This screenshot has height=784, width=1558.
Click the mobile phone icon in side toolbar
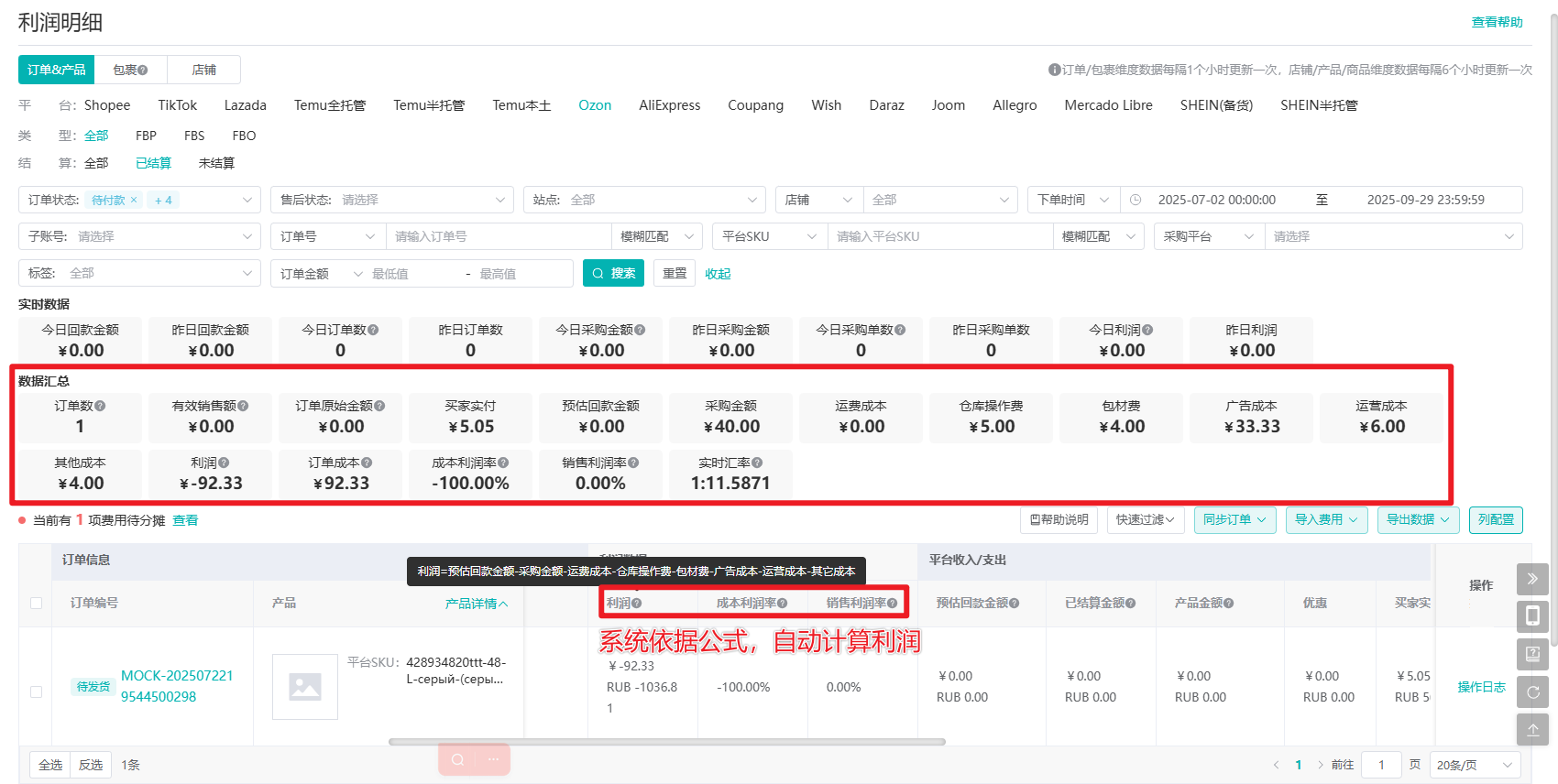(x=1532, y=616)
